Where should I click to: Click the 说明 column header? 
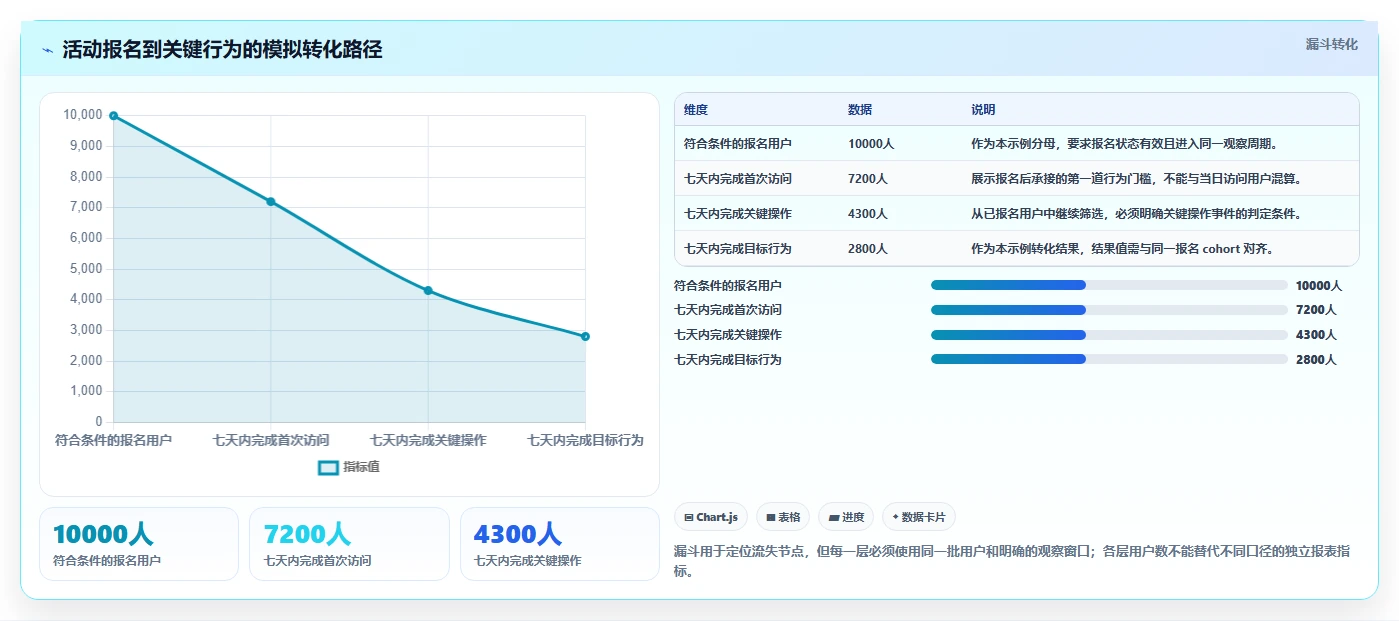[x=983, y=110]
